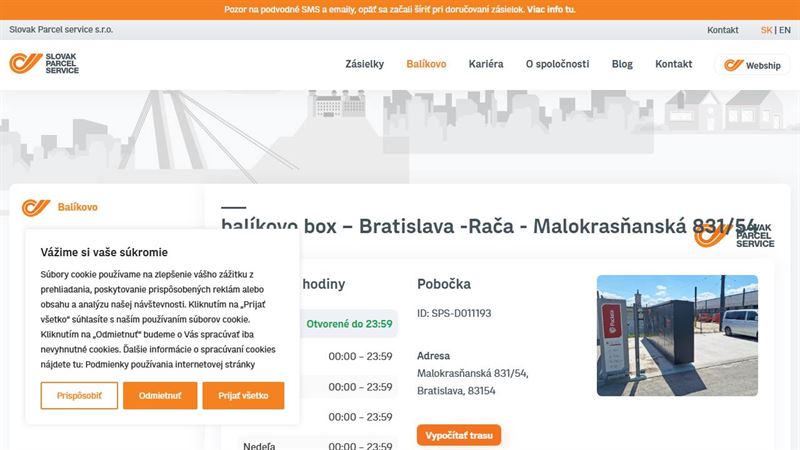
Task: Click the 'Bratislava, 83154' text
Action: [456, 391]
